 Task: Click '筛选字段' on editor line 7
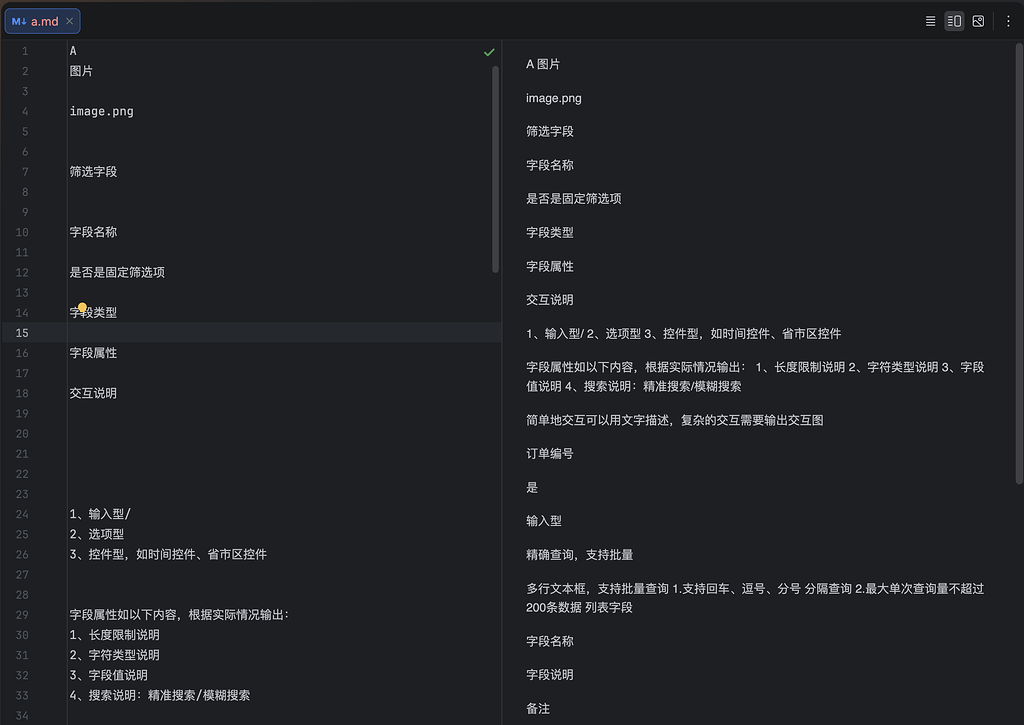(93, 172)
